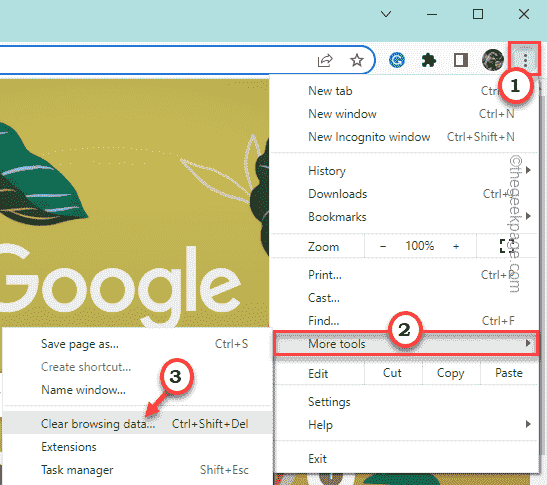Screen dimensions: 547x485
Task: Bookmark this page with star icon
Action: click(357, 60)
